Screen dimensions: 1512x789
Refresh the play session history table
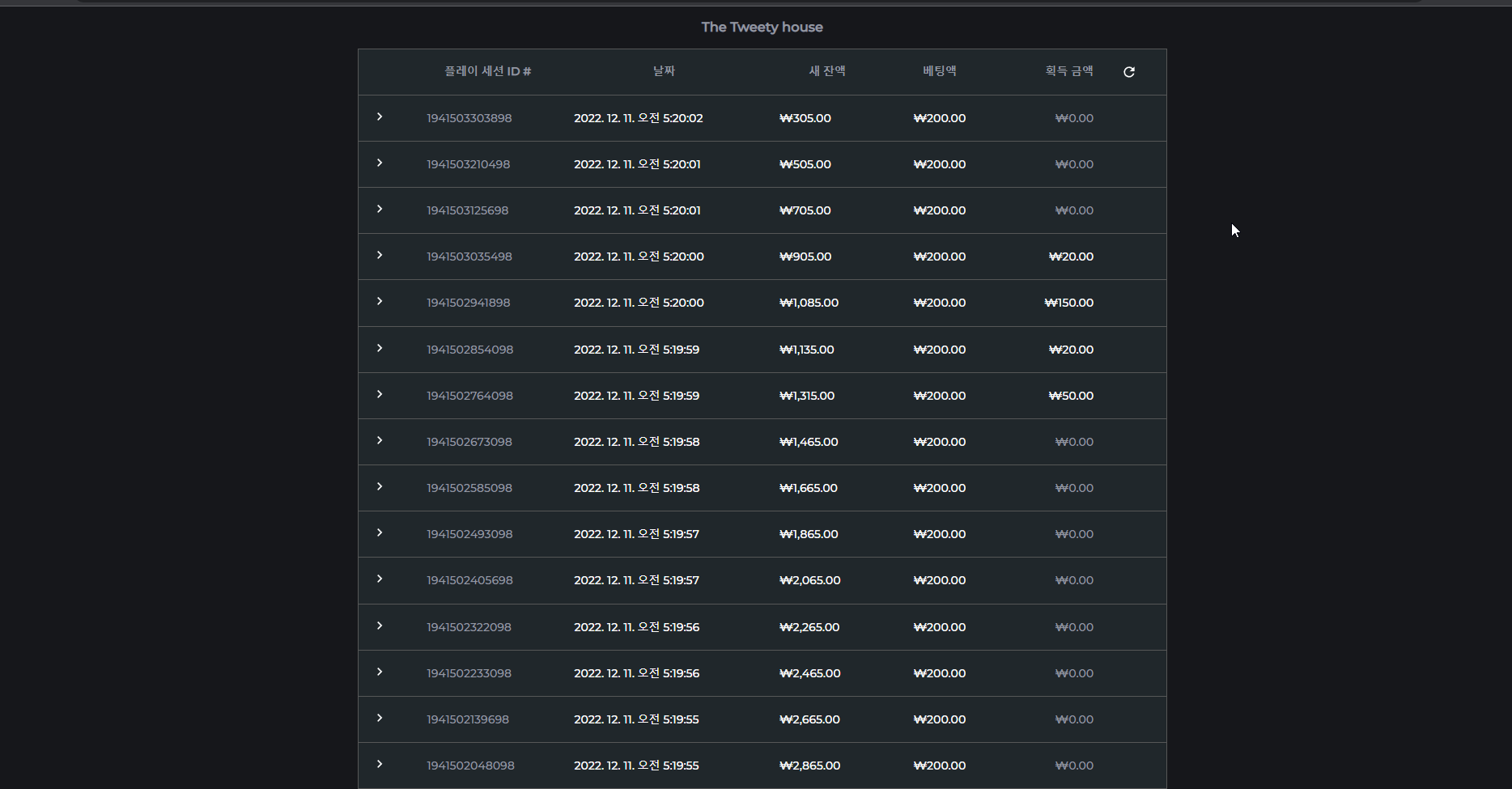pyautogui.click(x=1129, y=72)
